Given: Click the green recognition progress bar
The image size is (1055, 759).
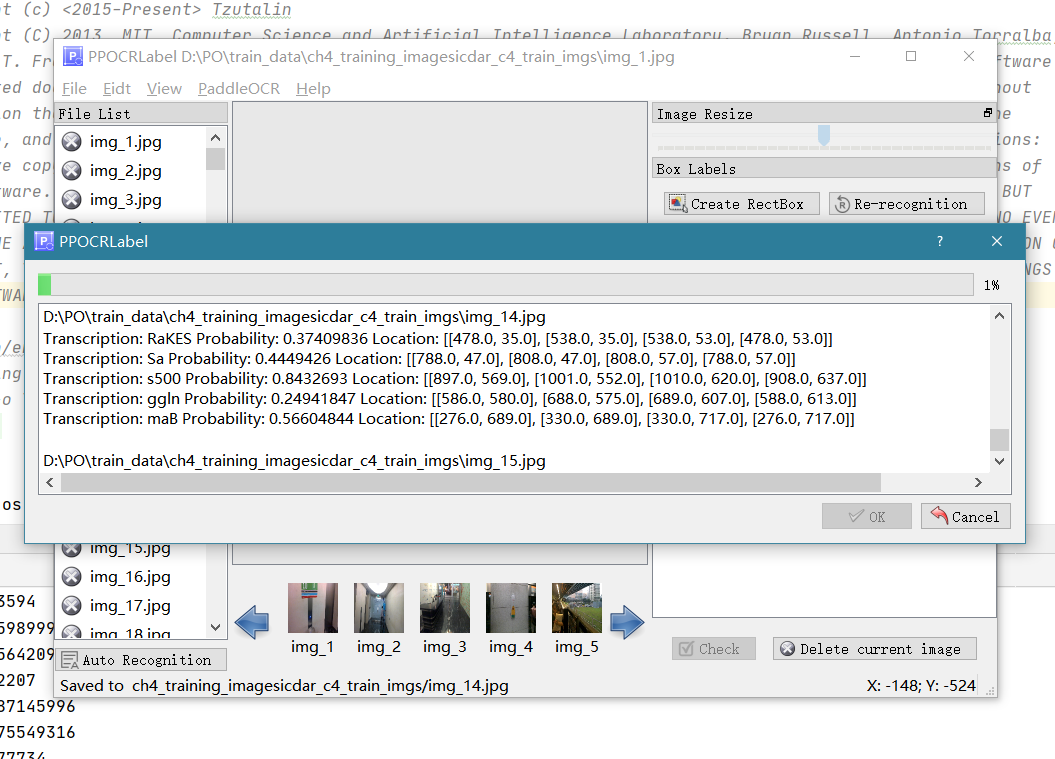Looking at the screenshot, I should 505,285.
